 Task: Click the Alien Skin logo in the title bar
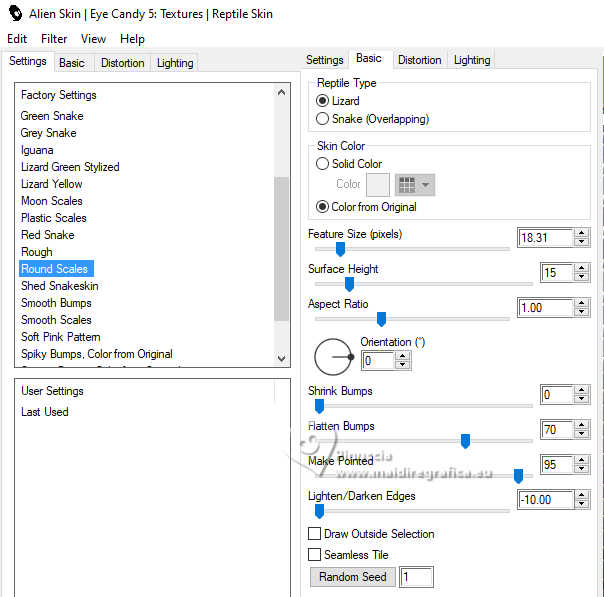click(x=16, y=13)
